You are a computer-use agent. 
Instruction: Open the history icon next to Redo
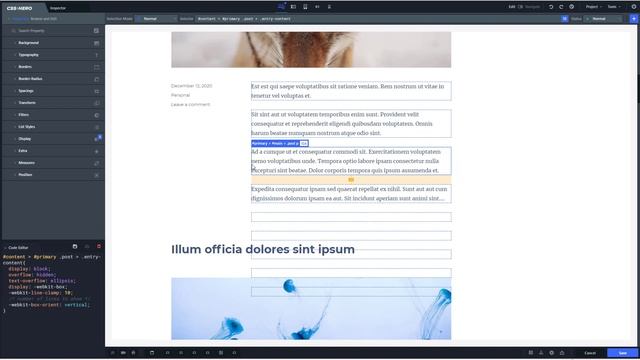tap(571, 7)
